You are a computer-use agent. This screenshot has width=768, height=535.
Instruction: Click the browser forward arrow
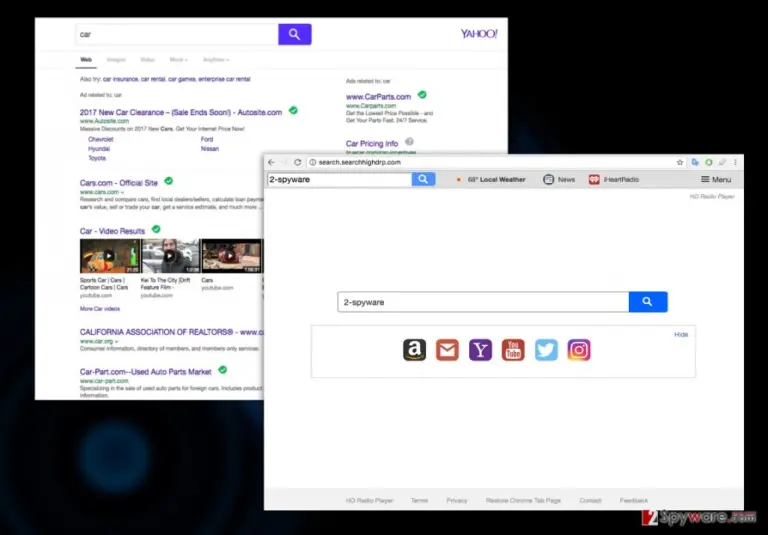pyautogui.click(x=284, y=162)
